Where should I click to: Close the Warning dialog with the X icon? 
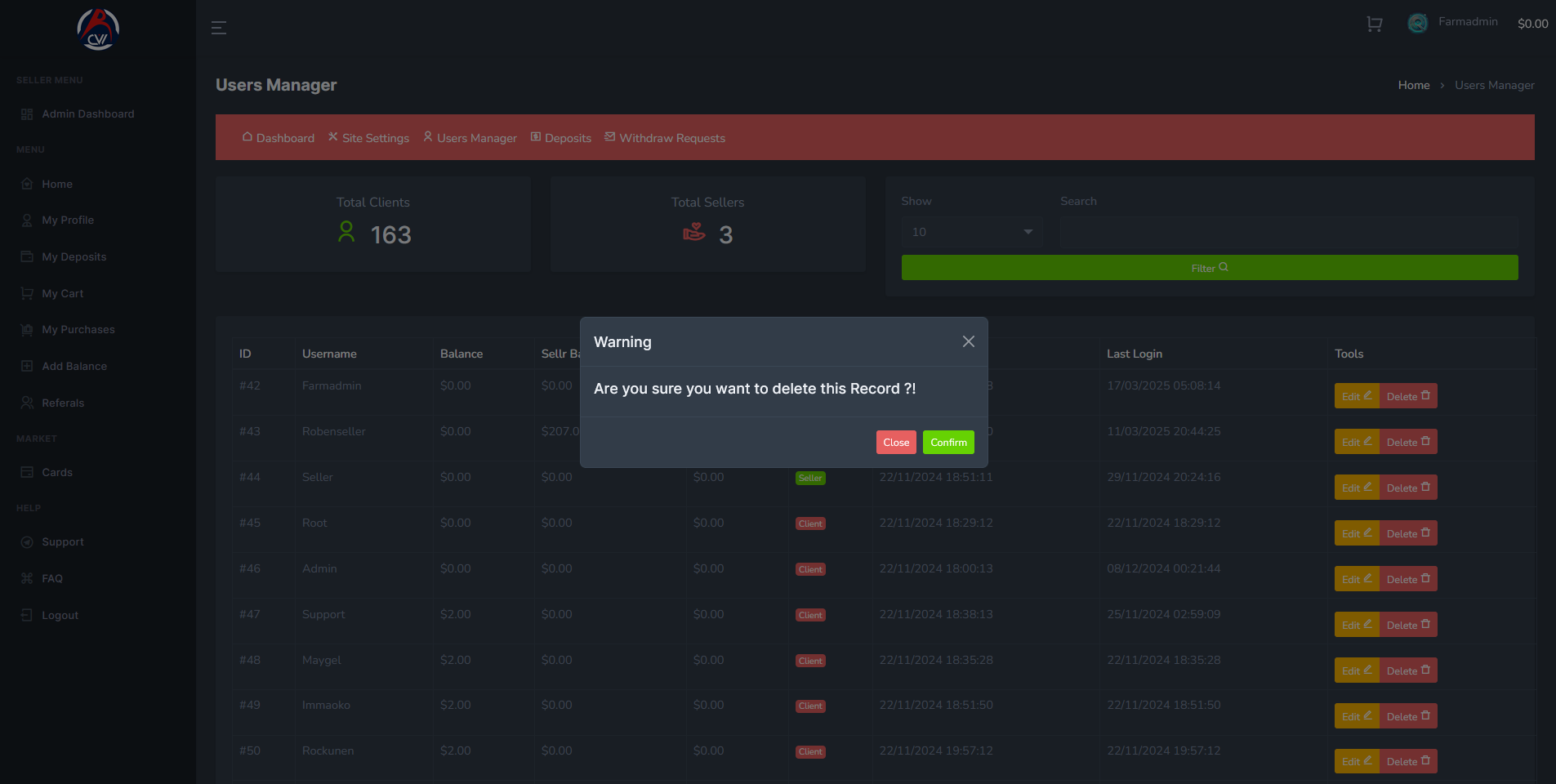click(968, 341)
